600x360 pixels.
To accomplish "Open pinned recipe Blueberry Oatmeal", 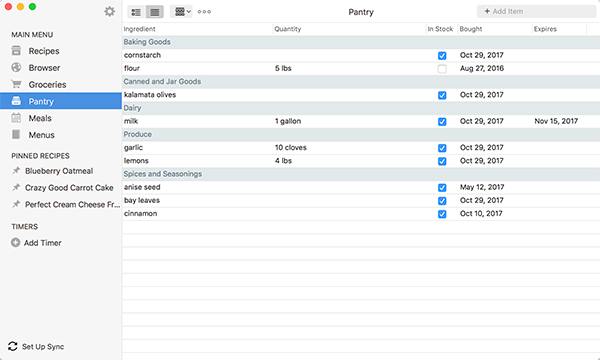I will pos(59,171).
